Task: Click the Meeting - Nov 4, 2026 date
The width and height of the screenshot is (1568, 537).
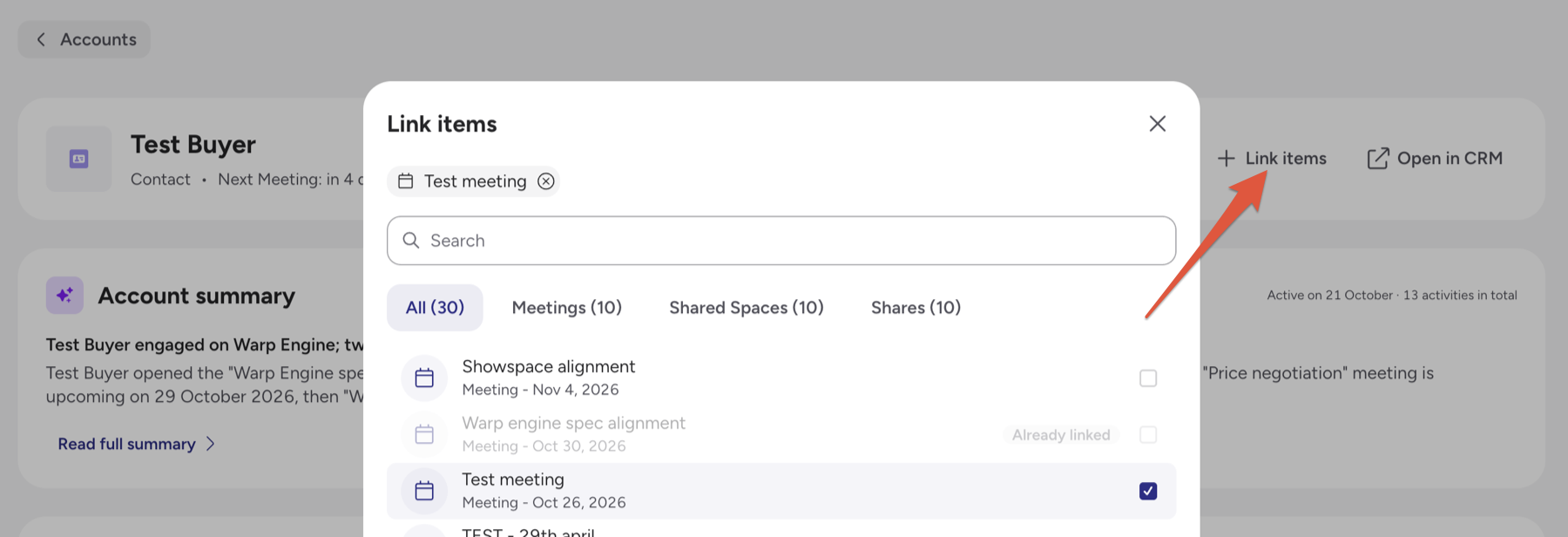Action: tap(540, 390)
